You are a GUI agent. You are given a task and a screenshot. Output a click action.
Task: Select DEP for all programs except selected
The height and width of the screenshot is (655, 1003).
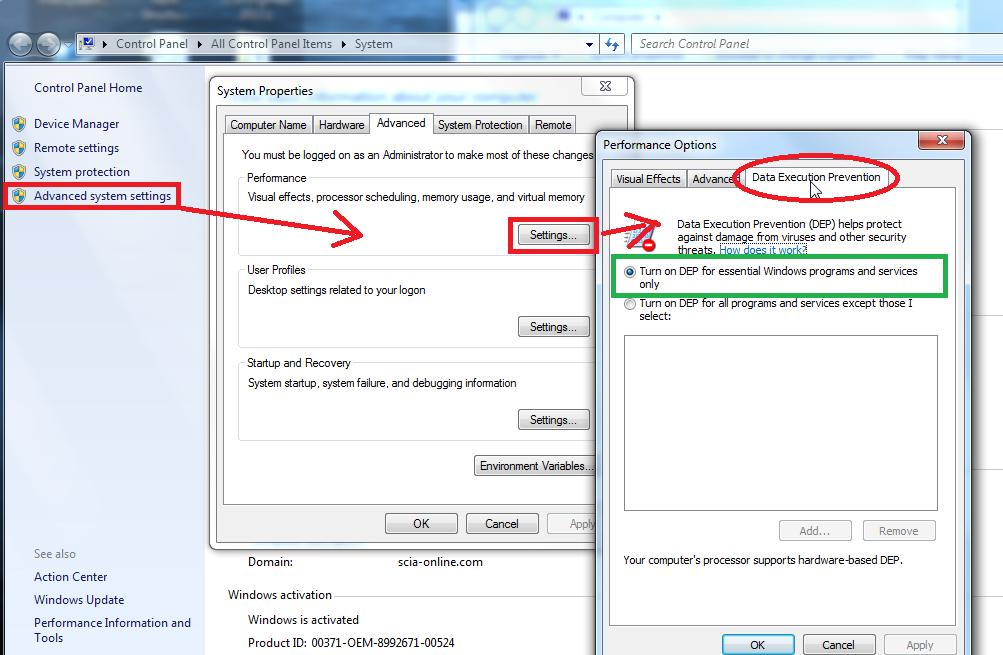point(629,304)
